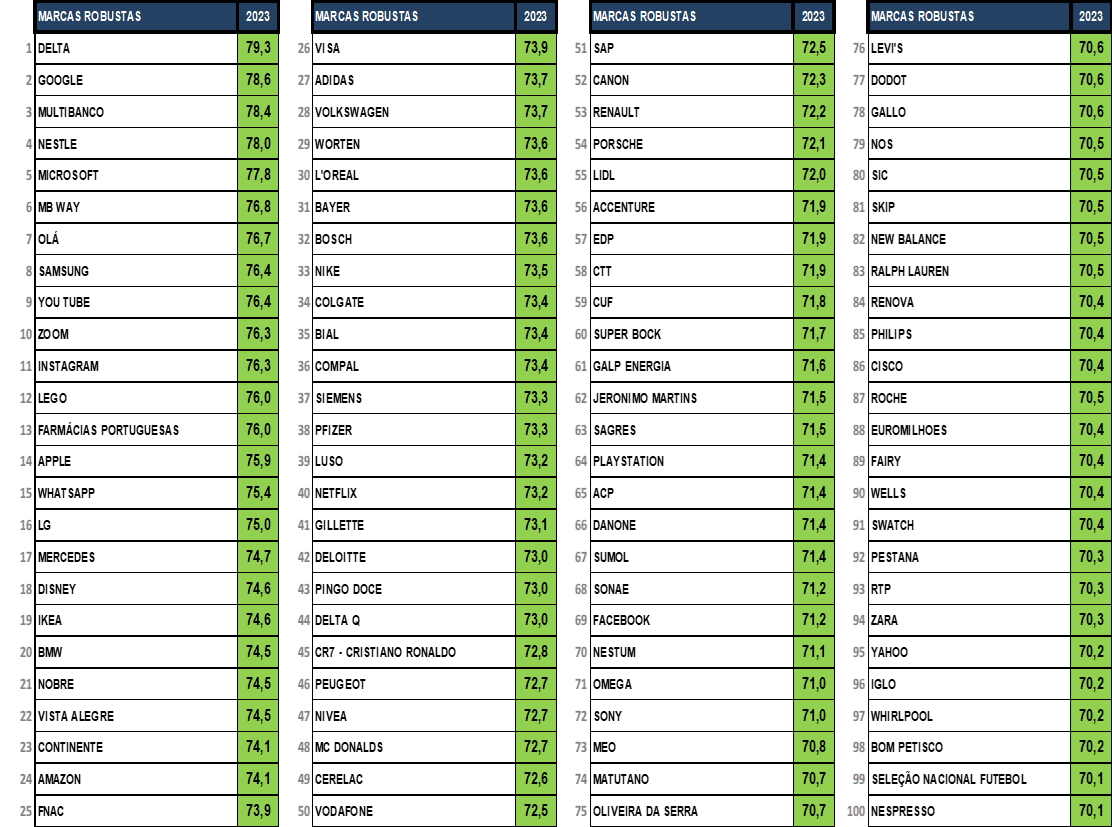Click the 77,8 score cell

point(257,175)
